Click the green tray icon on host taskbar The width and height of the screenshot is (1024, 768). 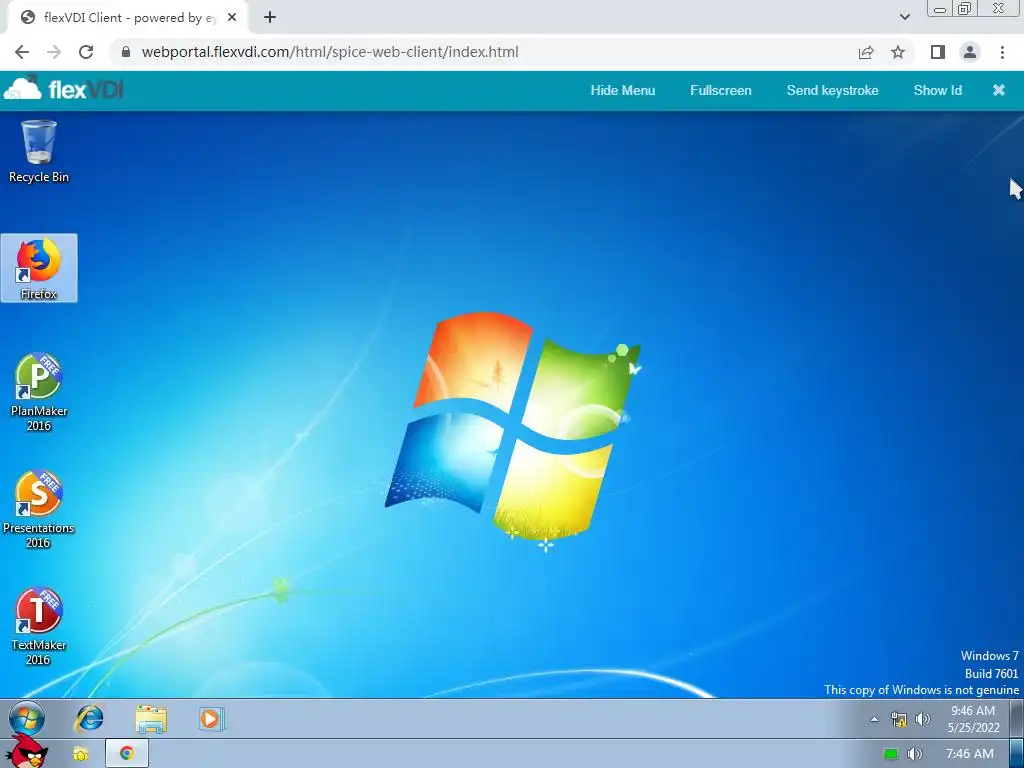[x=891, y=754]
